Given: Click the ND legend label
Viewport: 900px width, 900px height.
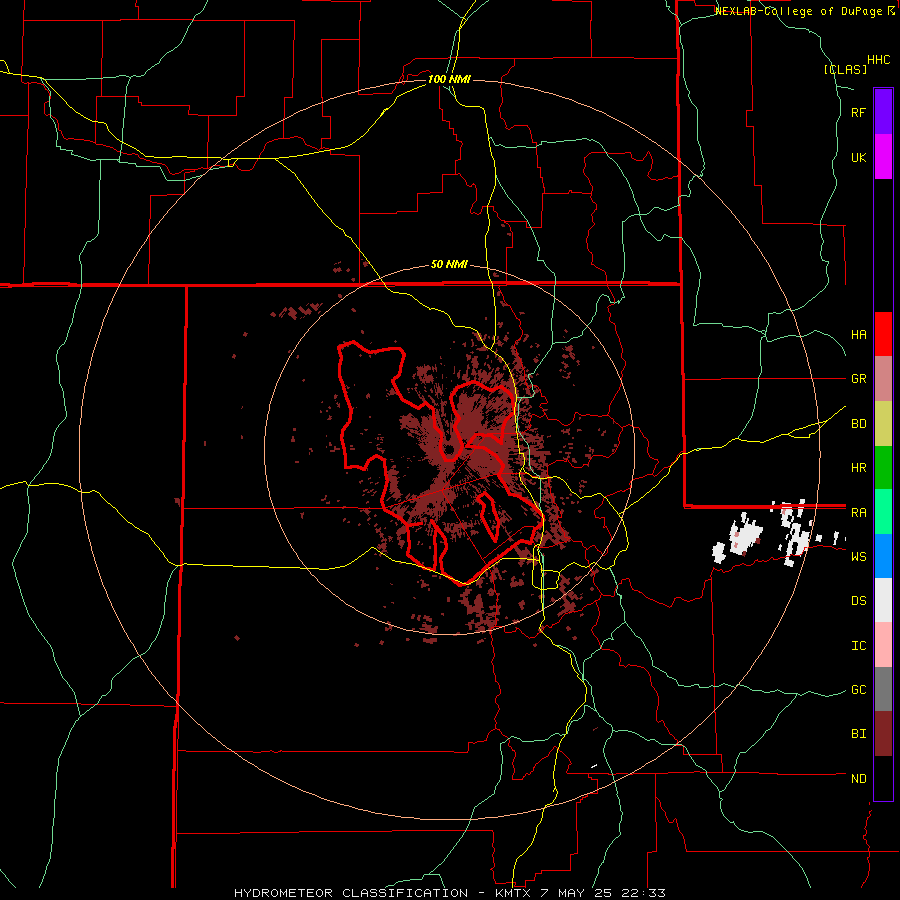Looking at the screenshot, I should coord(858,779).
